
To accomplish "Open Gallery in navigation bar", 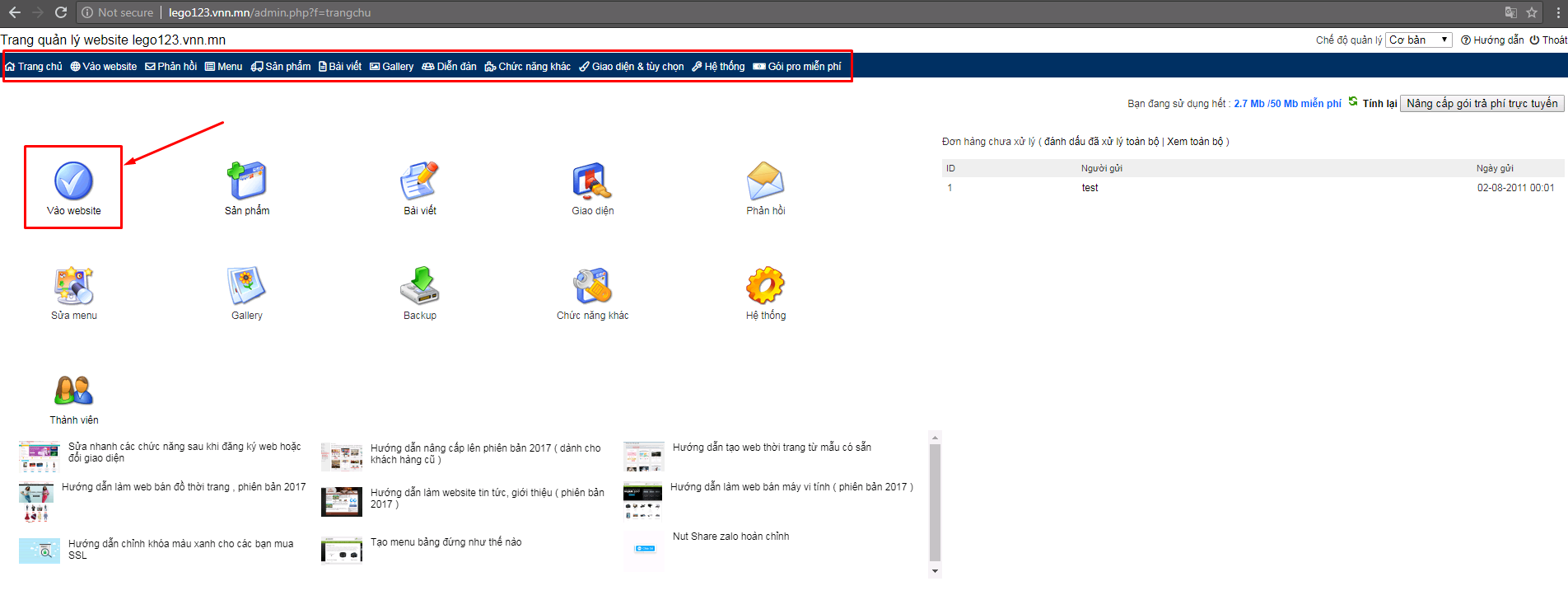I will [392, 66].
